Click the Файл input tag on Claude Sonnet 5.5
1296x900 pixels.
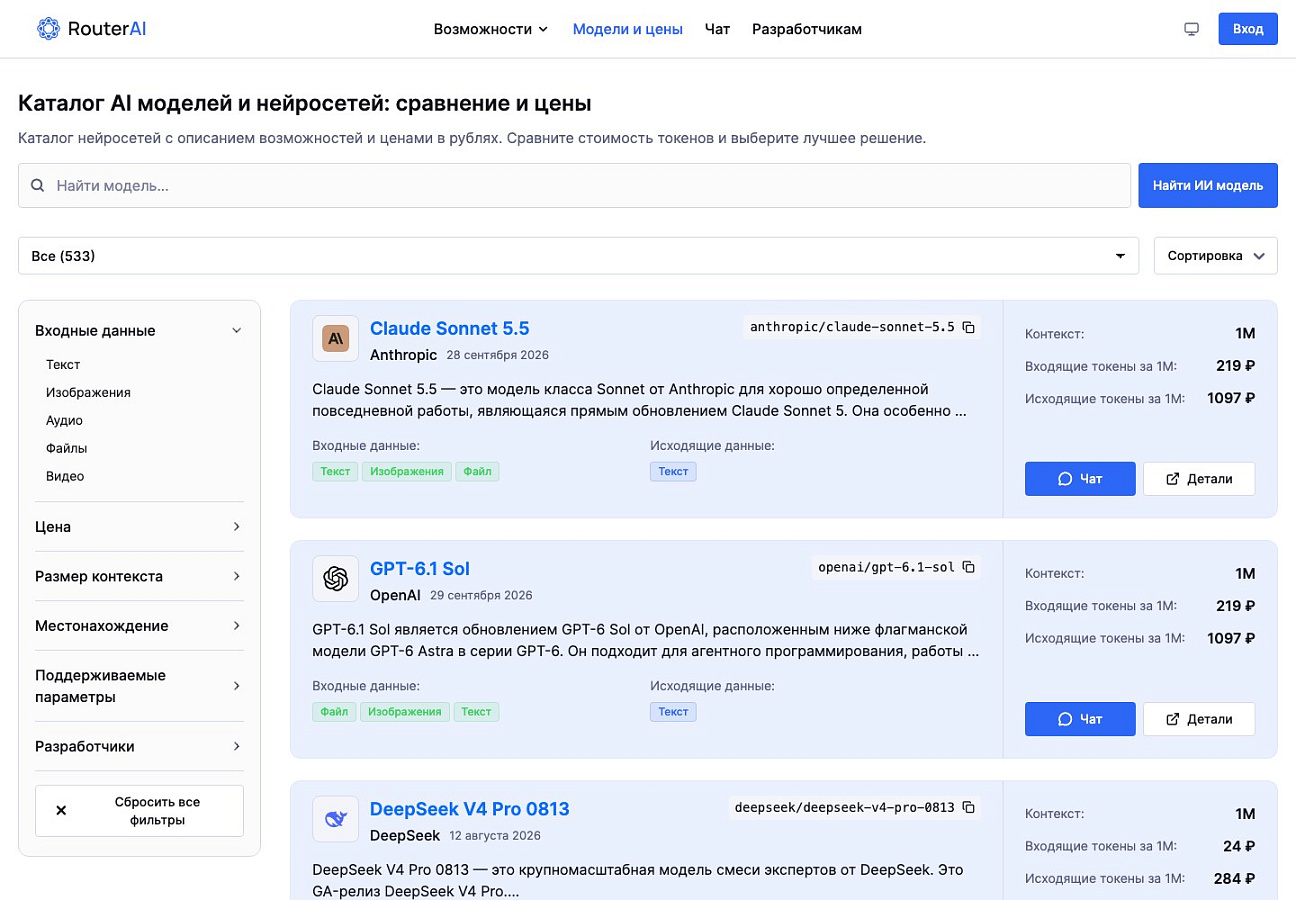click(477, 471)
